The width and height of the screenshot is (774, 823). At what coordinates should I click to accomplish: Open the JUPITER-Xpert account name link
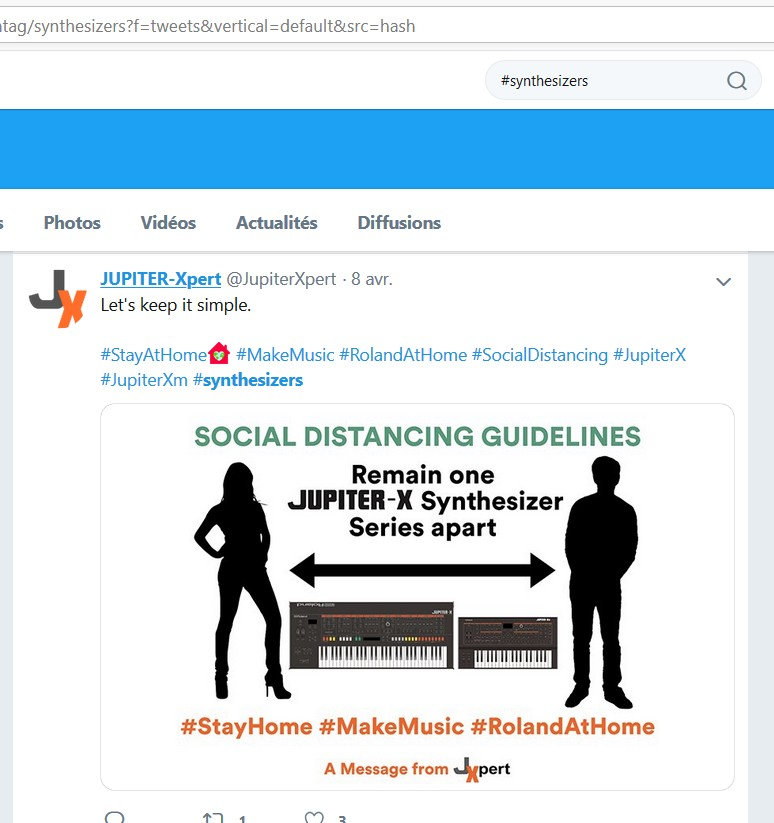click(161, 279)
